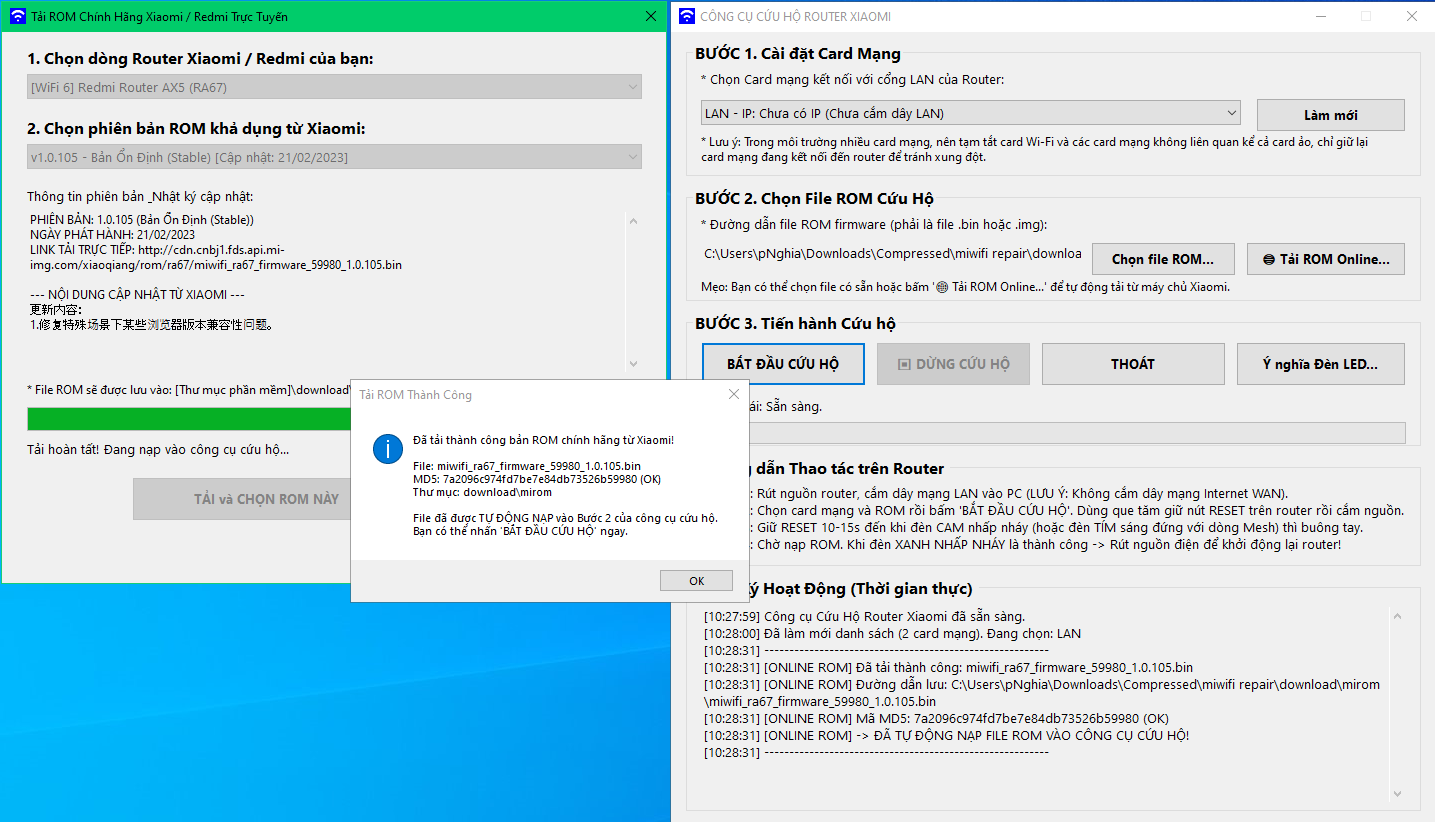Click the rescue progress bar under the status line

[1077, 432]
